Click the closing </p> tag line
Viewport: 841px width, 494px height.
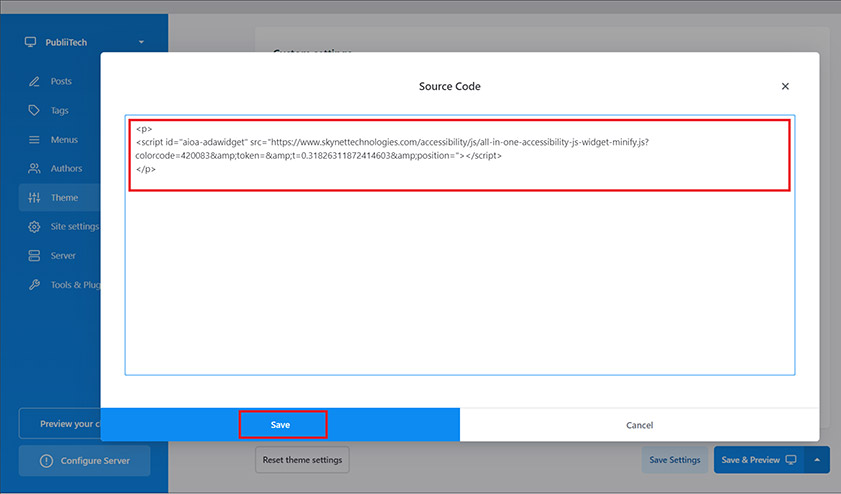click(146, 169)
